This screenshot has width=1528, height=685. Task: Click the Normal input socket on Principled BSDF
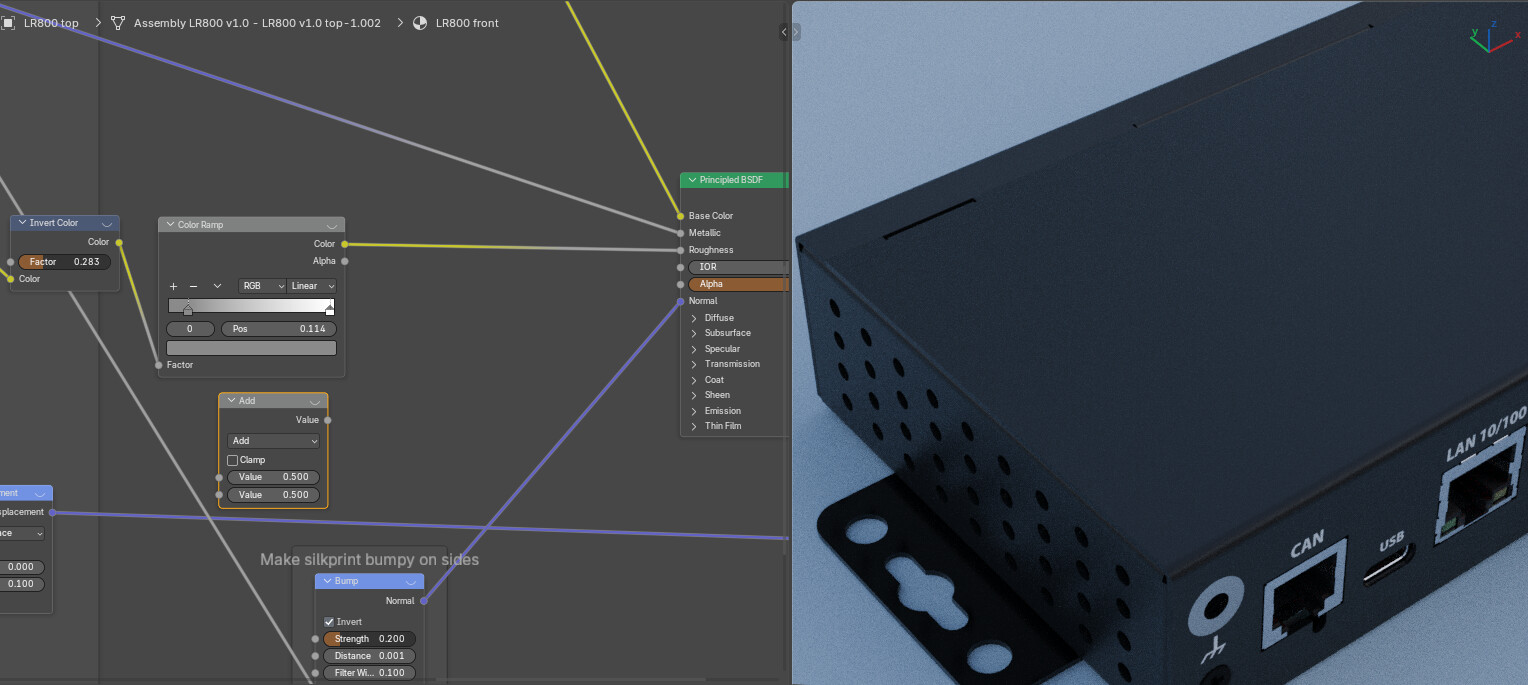[680, 301]
